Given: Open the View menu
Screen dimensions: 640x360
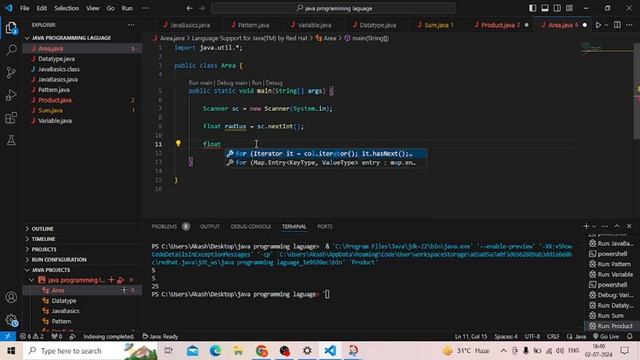Looking at the screenshot, I should click(x=93, y=8).
